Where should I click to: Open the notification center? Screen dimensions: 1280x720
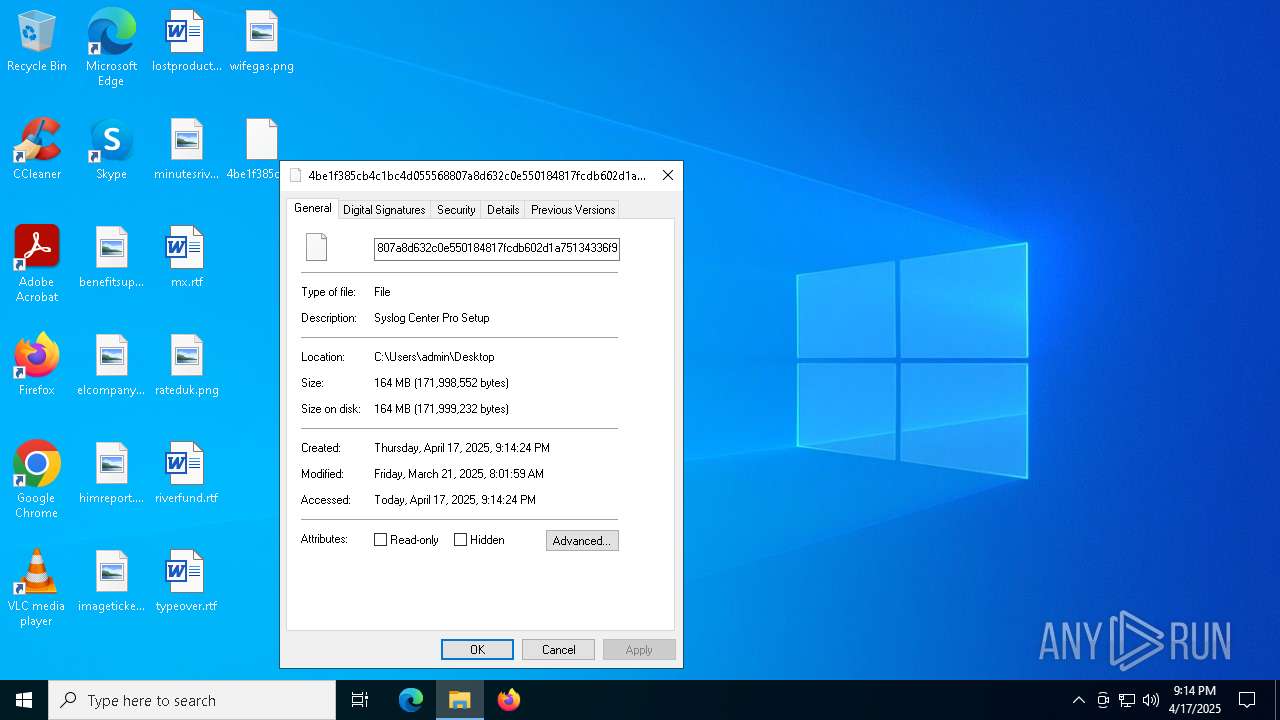coord(1247,700)
